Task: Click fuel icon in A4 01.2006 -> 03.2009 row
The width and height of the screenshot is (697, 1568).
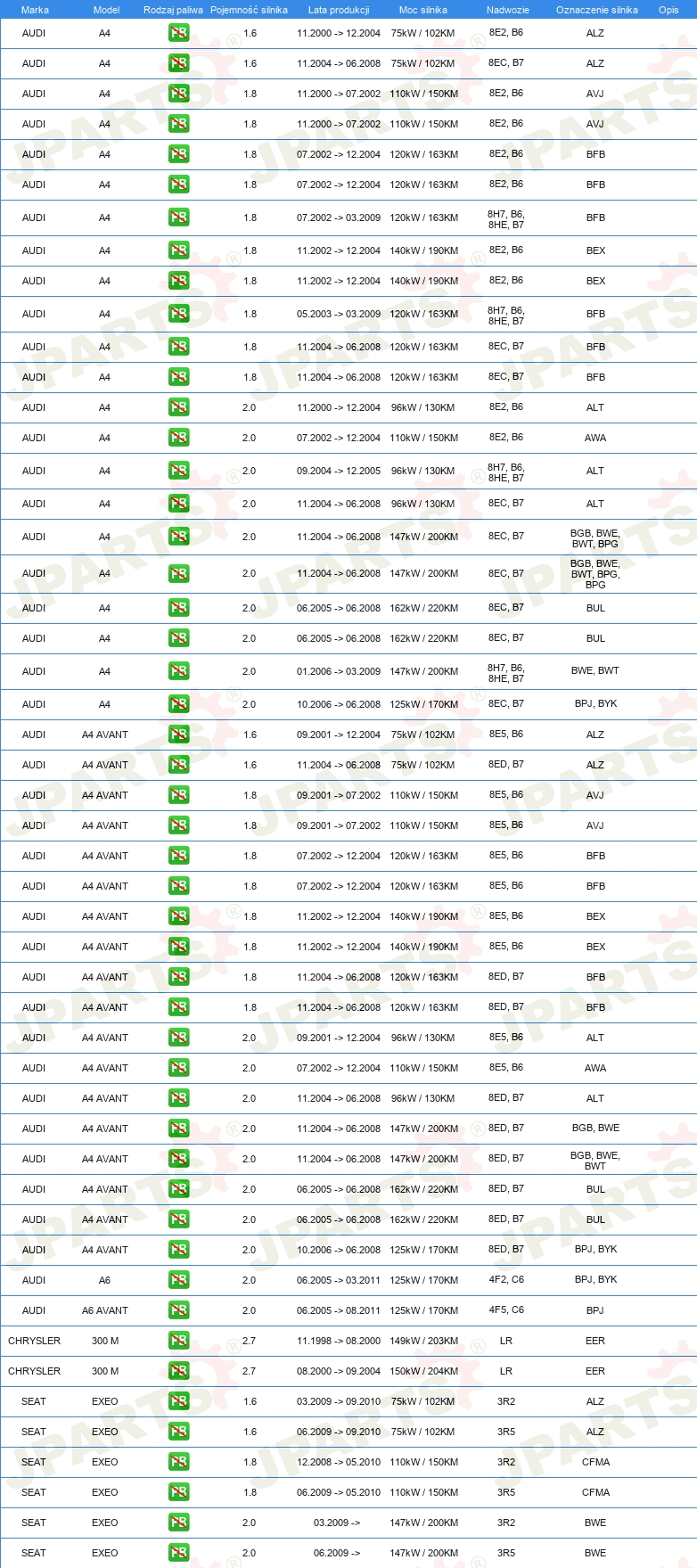Action: click(x=179, y=671)
